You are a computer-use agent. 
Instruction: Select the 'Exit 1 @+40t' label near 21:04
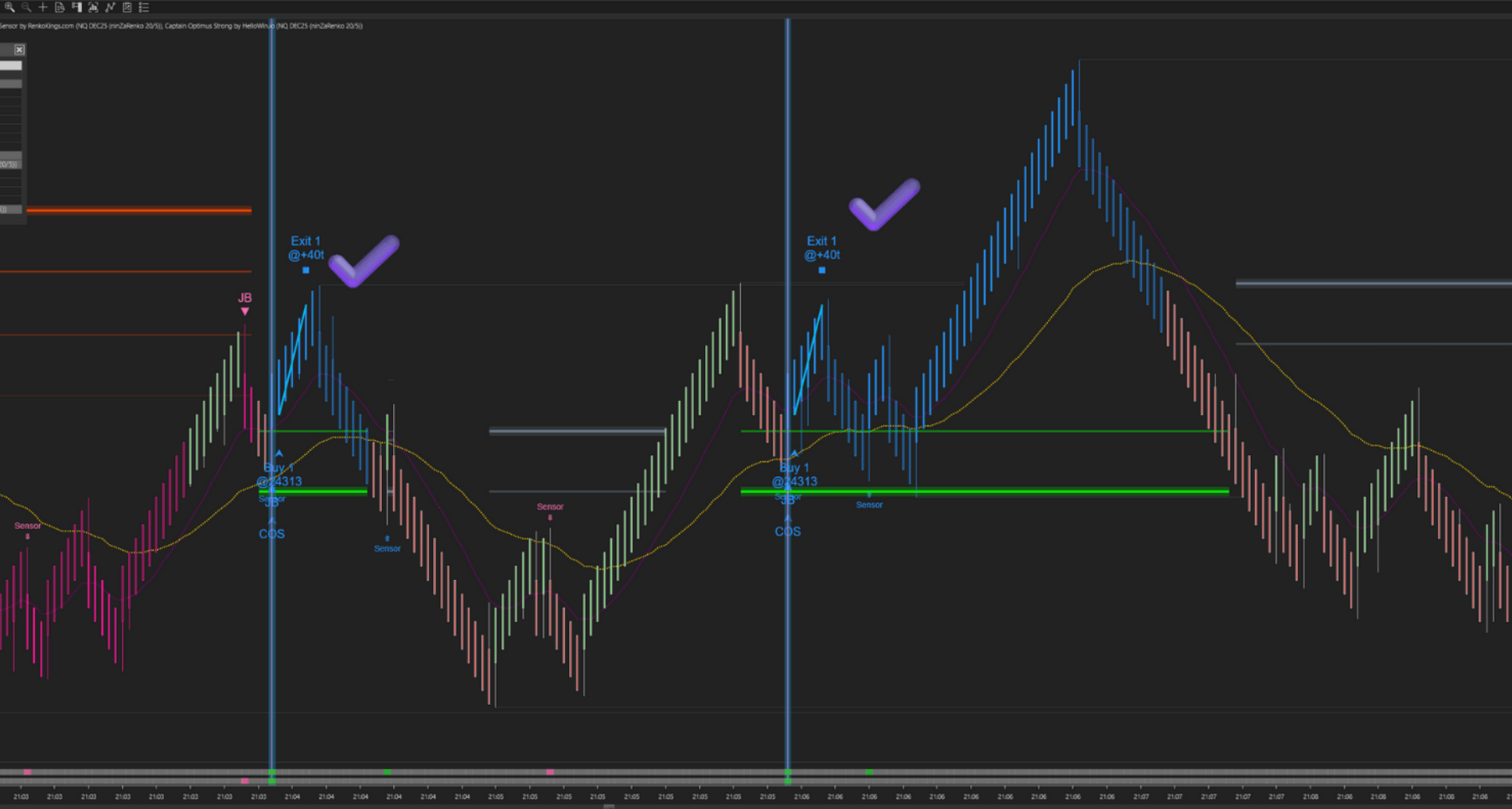(306, 248)
